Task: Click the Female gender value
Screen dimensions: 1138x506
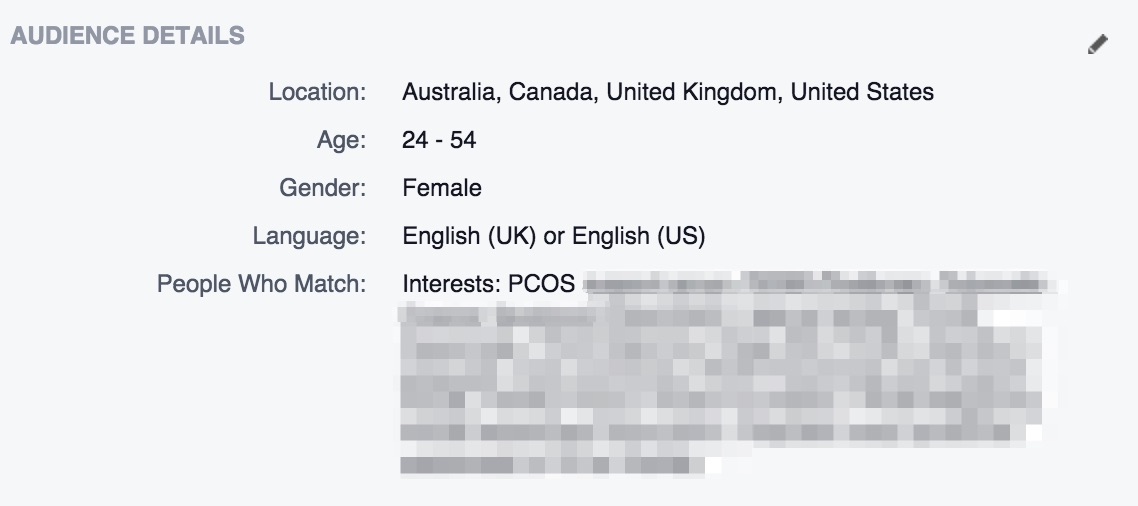Action: click(442, 188)
